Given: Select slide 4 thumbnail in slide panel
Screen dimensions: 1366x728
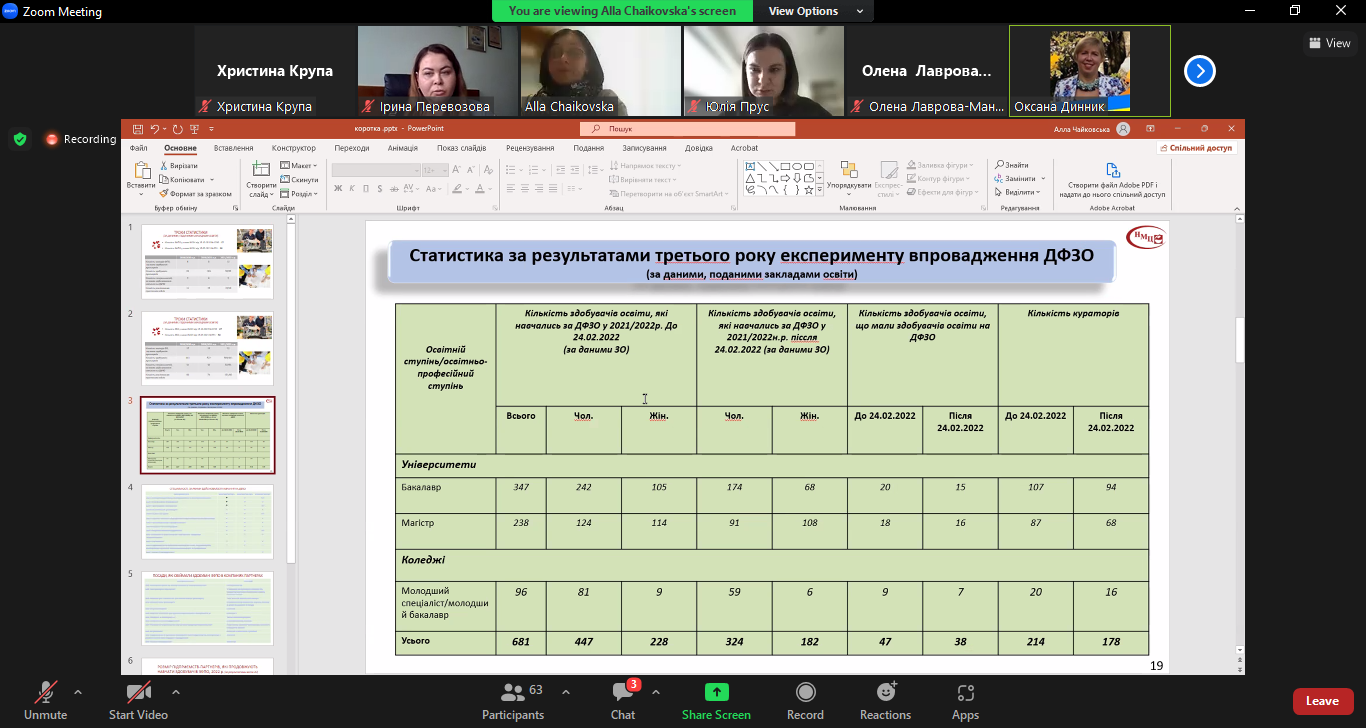Looking at the screenshot, I should (207, 521).
